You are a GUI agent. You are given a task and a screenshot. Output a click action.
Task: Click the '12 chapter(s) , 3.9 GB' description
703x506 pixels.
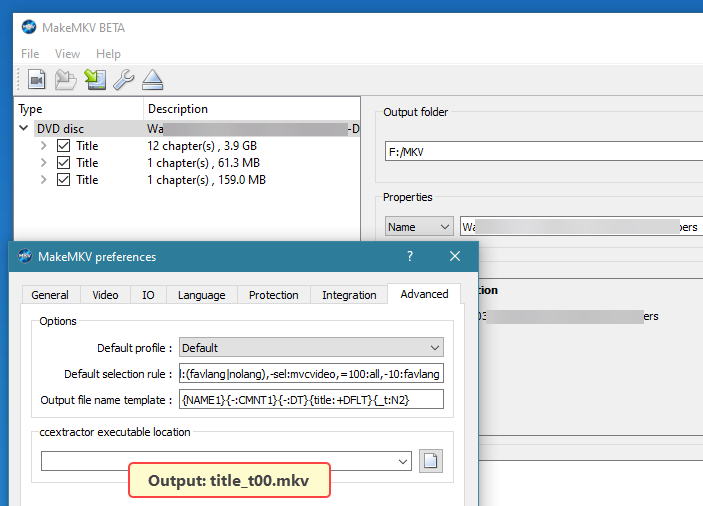(202, 146)
